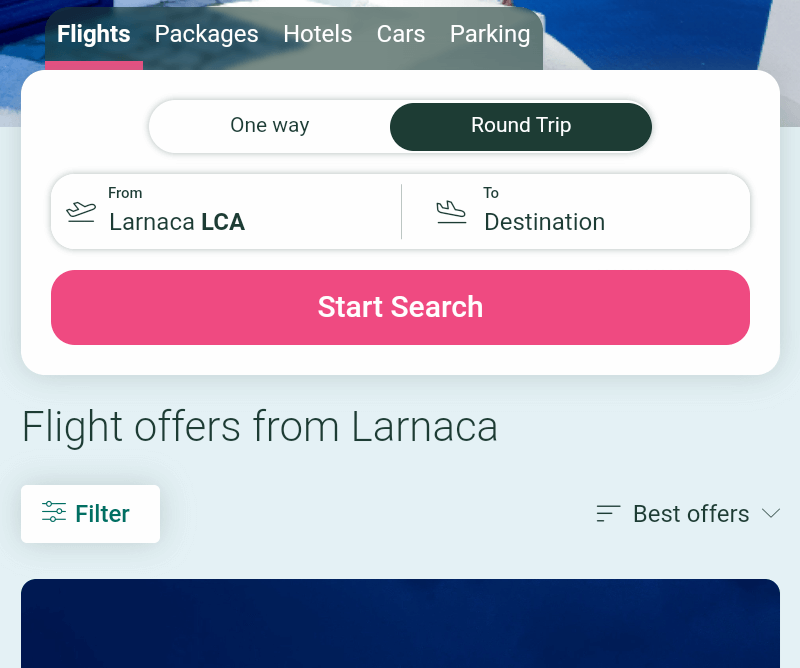Click the Flight offers from Larnaca heading
The height and width of the screenshot is (668, 800).
(x=260, y=427)
